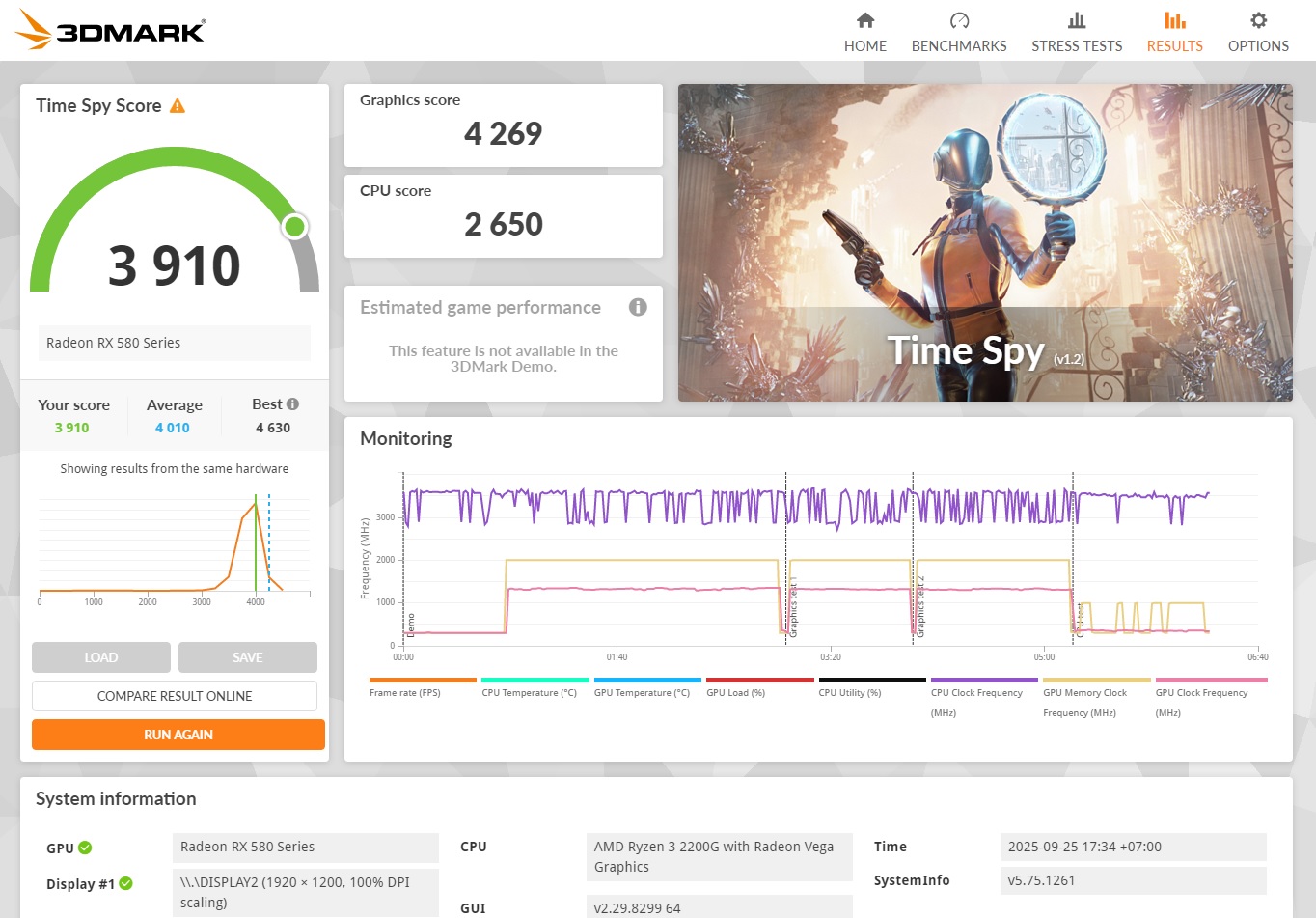Click the green check icon next to GPU
The width and height of the screenshot is (1316, 918).
(x=85, y=848)
